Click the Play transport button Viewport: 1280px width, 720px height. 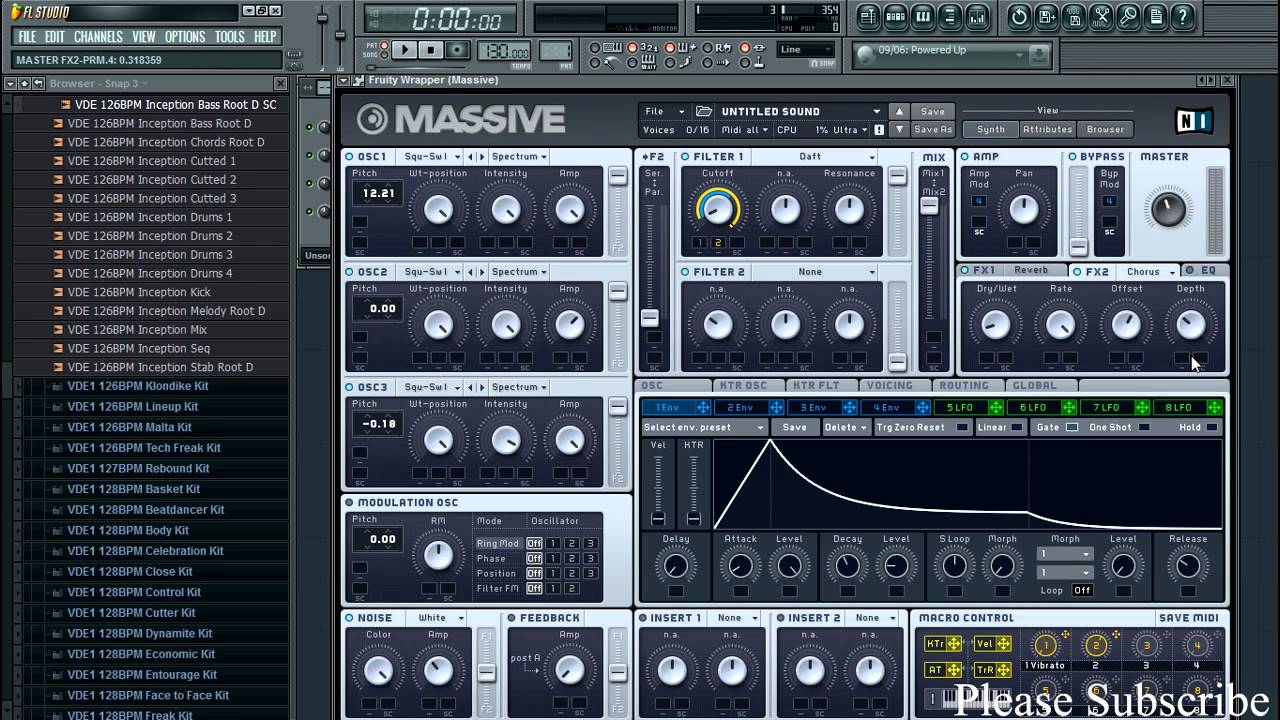tap(404, 50)
